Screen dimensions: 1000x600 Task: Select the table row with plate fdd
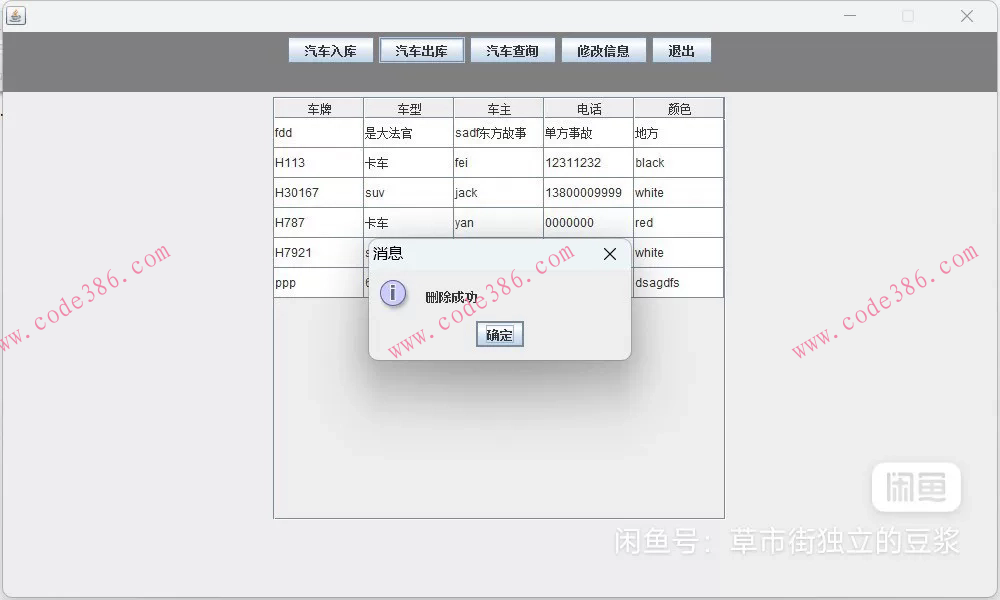pyautogui.click(x=318, y=132)
